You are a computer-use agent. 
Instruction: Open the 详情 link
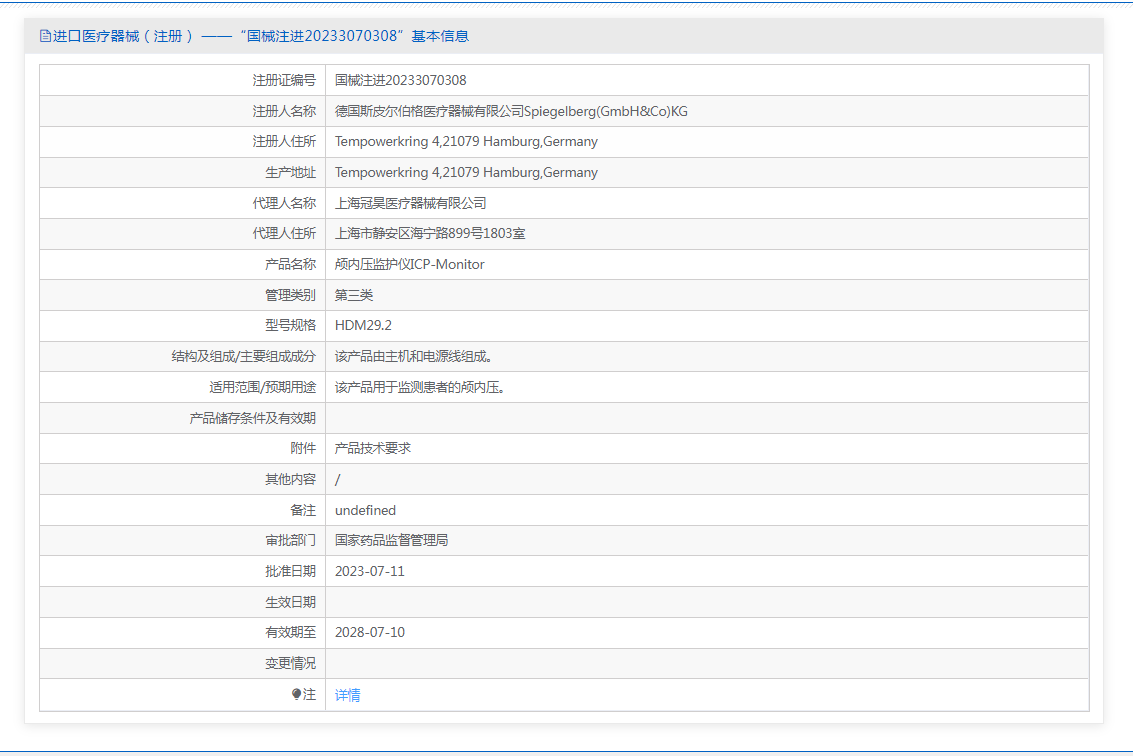coord(348,695)
